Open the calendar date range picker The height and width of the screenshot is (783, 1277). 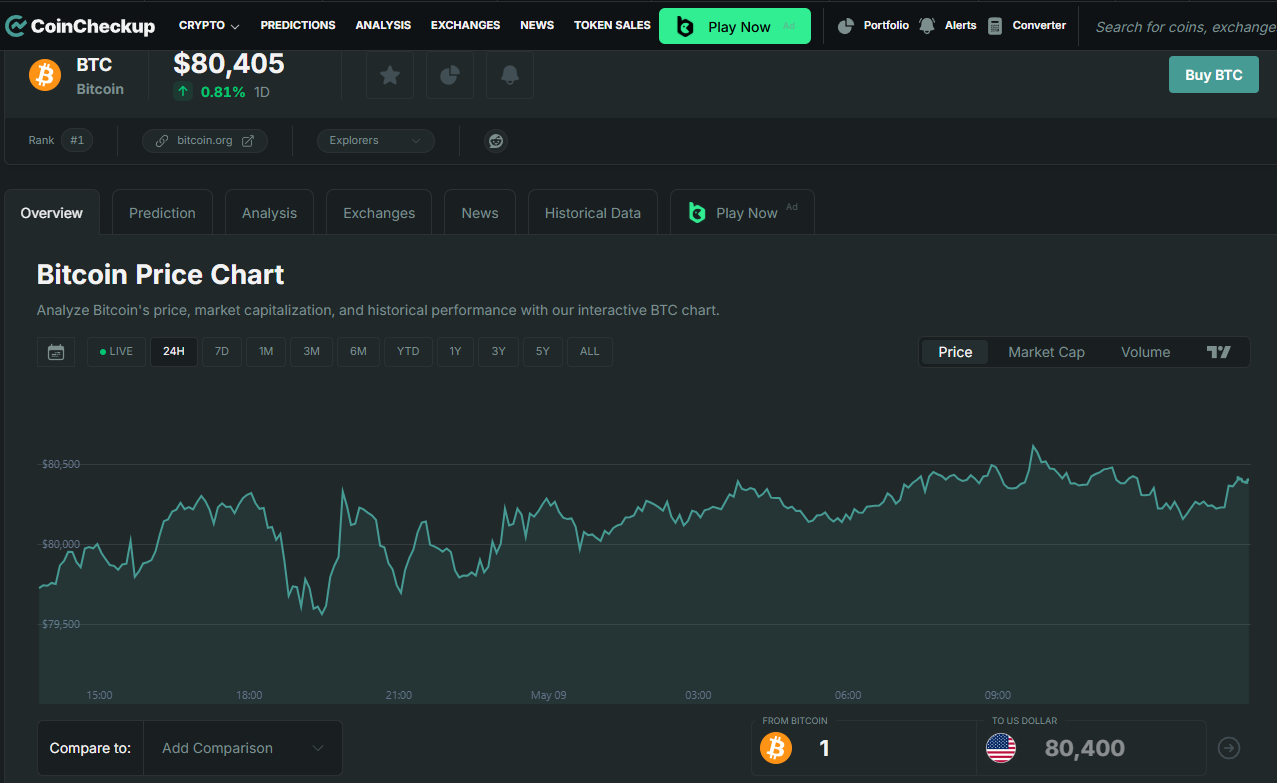pos(56,352)
